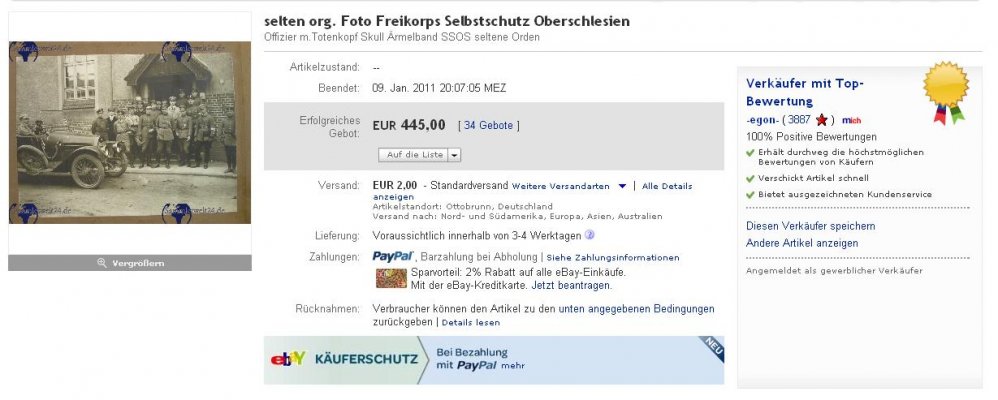Screen dimensions: 998x400
Task: Open the dropdown arrow next to Auf die Liste
Action: click(454, 155)
